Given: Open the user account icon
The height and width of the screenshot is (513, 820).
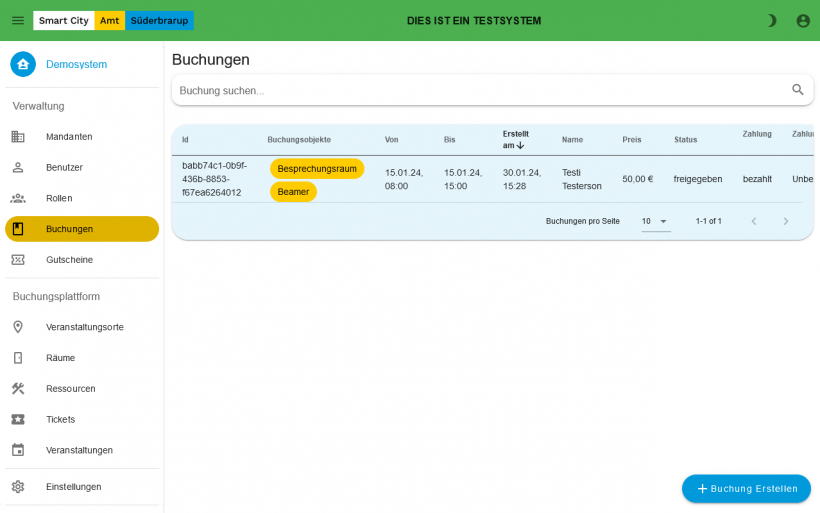Looking at the screenshot, I should (x=803, y=20).
